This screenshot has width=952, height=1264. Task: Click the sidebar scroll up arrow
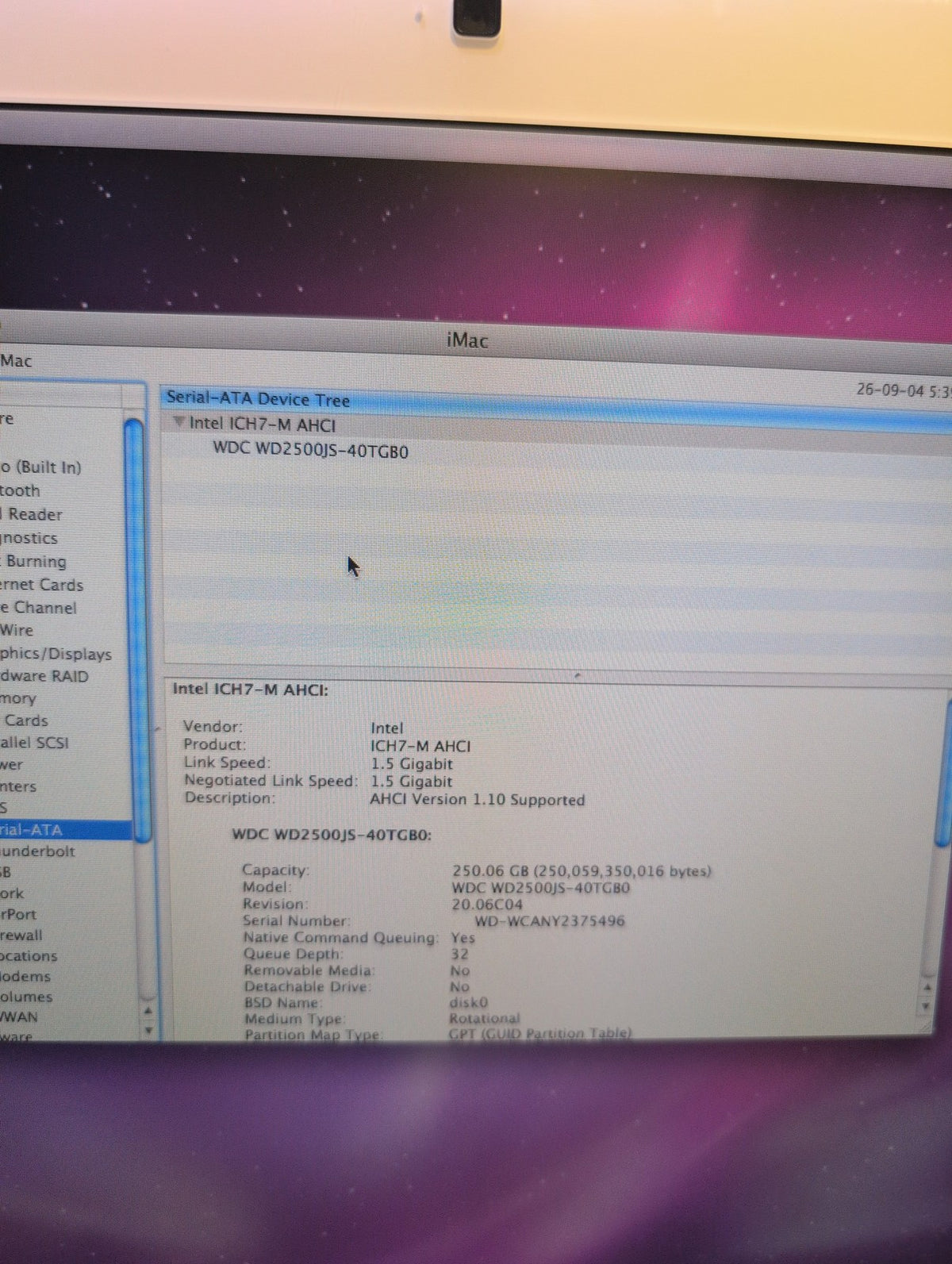147,1012
